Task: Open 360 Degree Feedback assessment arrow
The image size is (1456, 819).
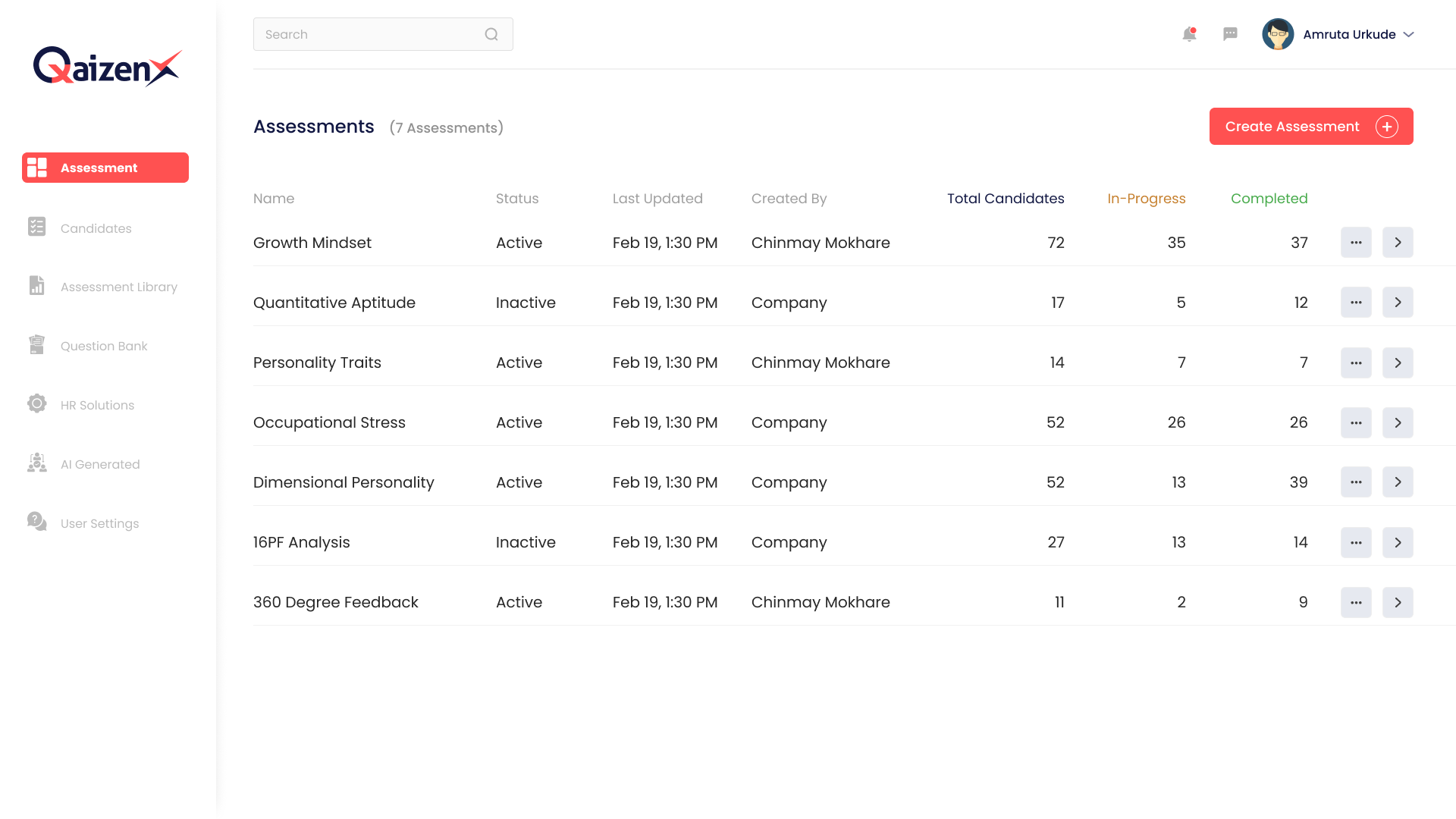Action: pos(1398,602)
